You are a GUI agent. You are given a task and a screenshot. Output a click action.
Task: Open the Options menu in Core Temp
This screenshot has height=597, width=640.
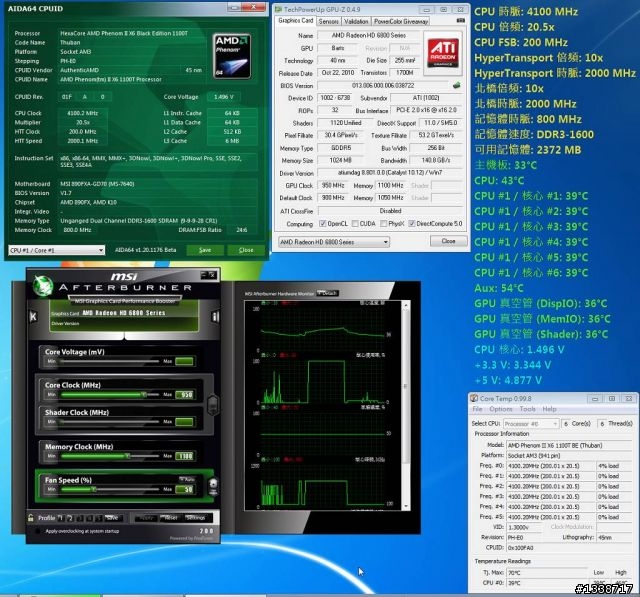[x=500, y=409]
